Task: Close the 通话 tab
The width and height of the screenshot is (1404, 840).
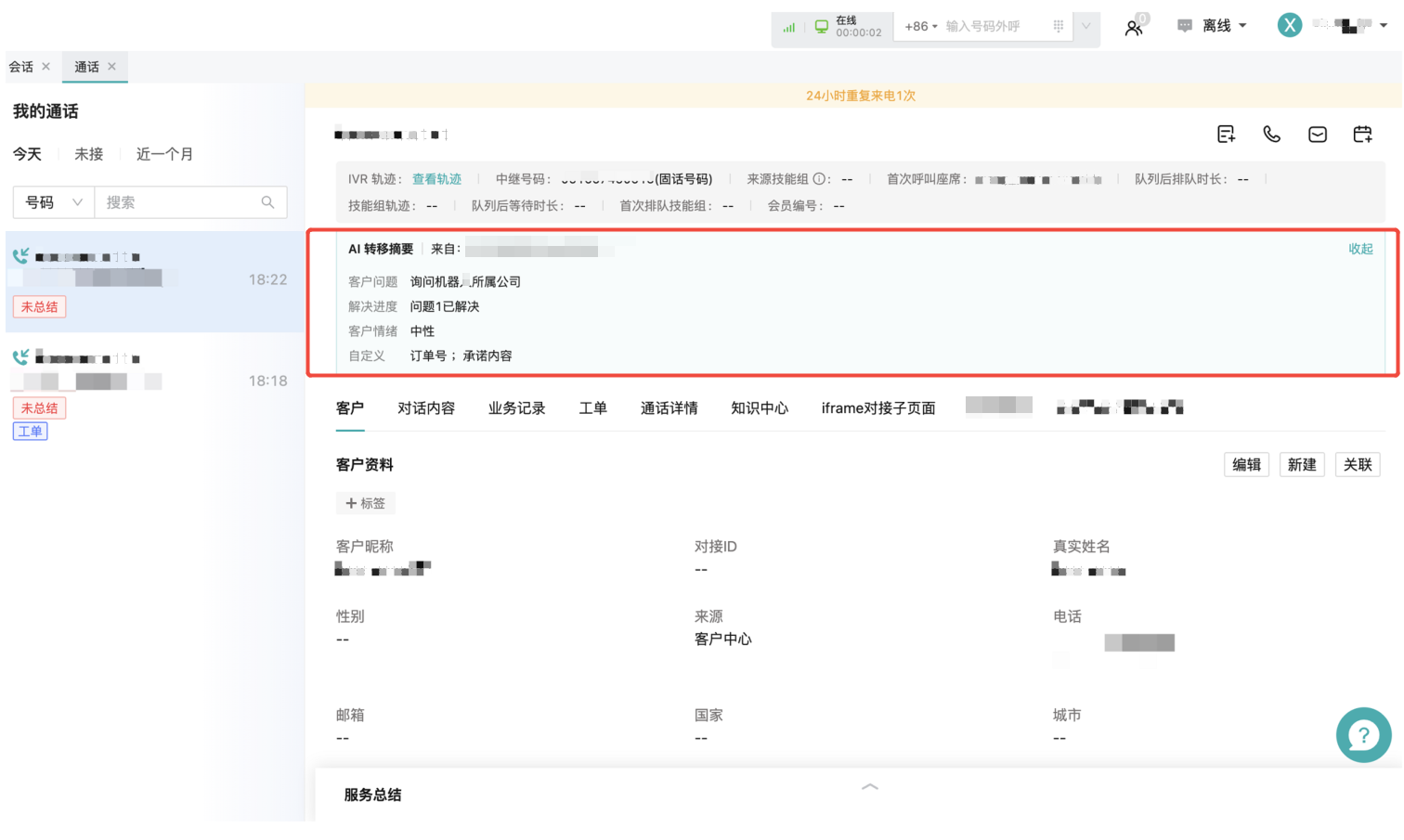Action: click(x=111, y=67)
